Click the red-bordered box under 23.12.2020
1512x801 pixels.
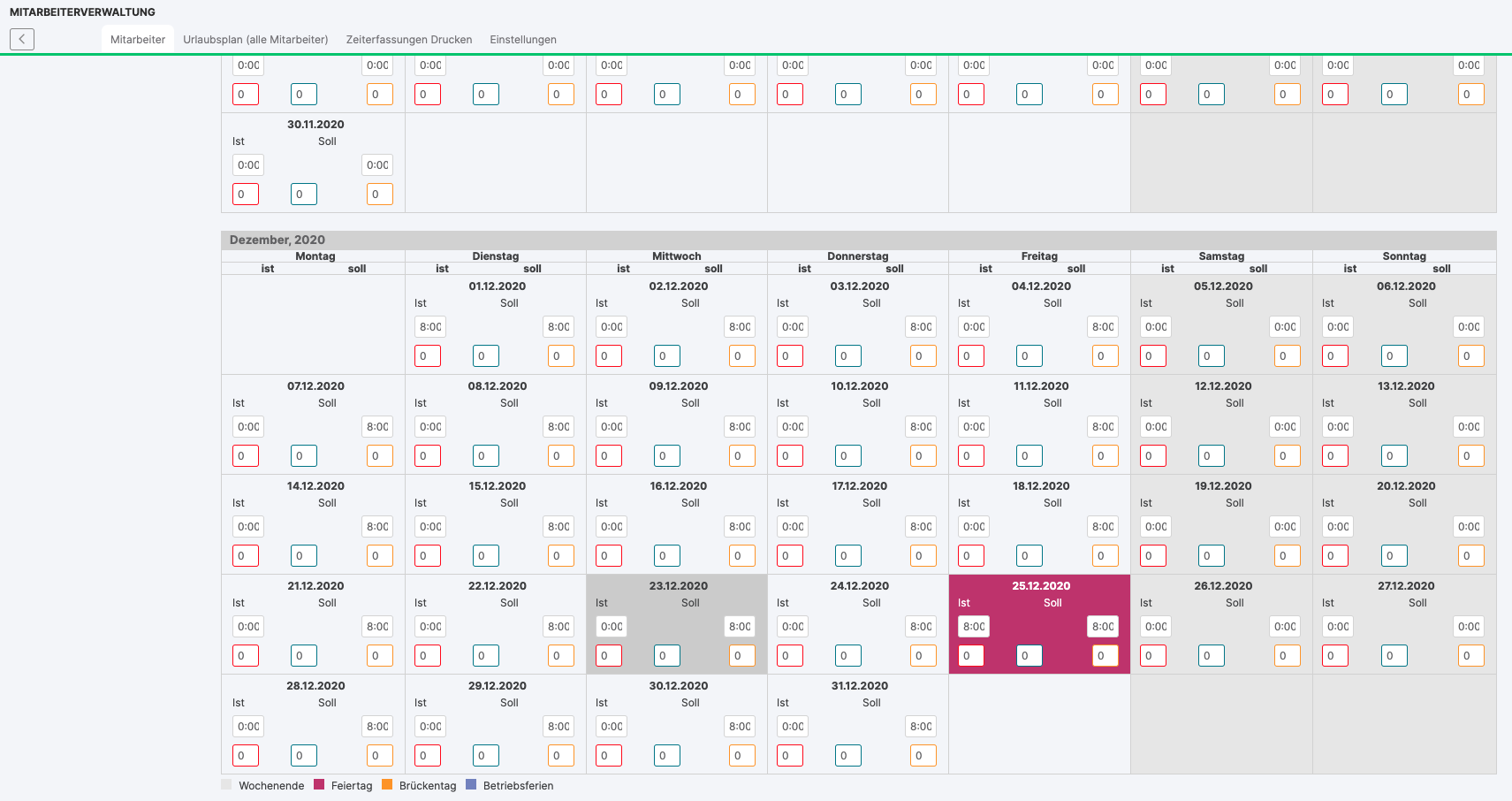point(608,656)
